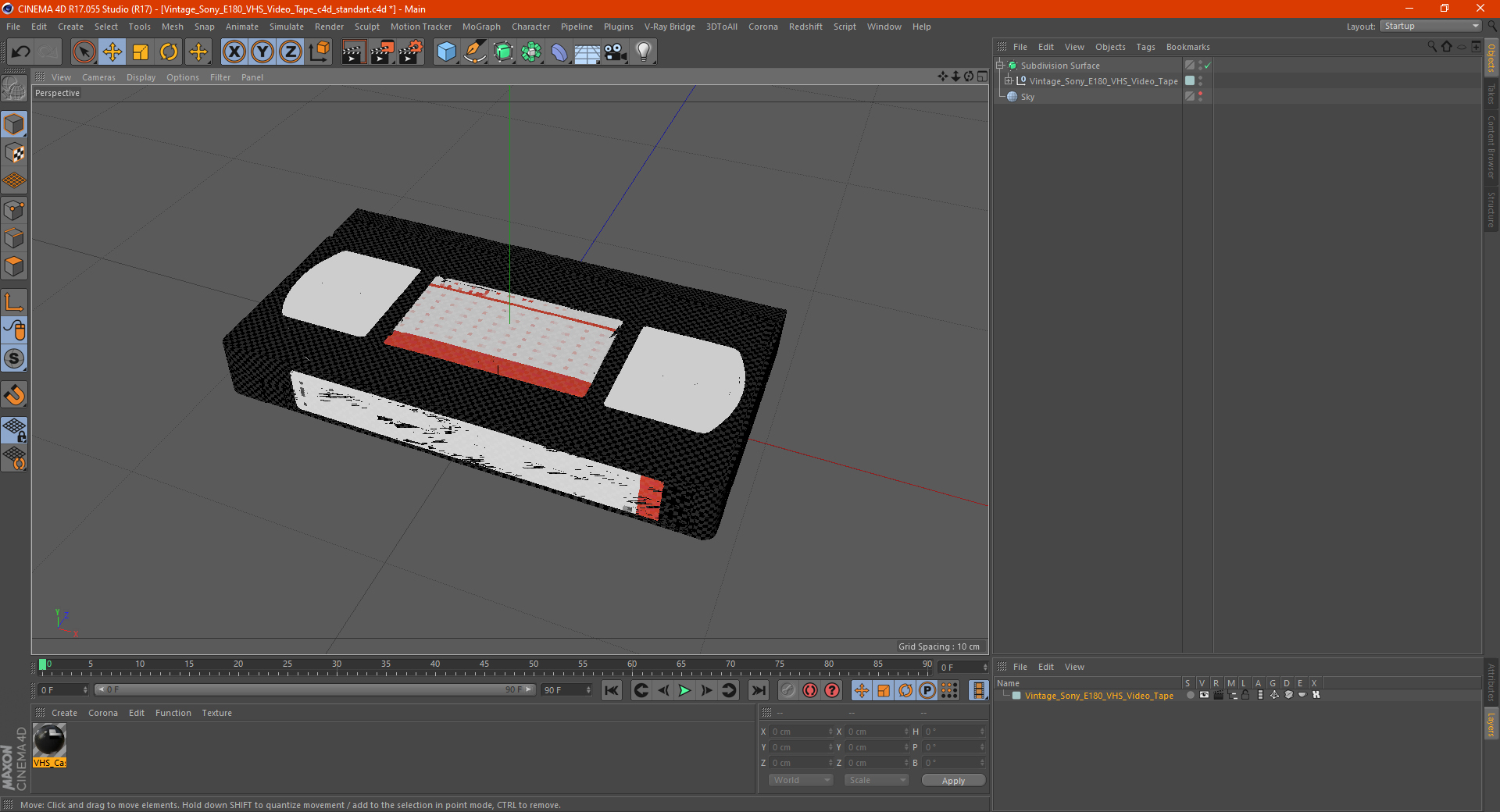Open viewport Cameras menu
The image size is (1500, 812).
tap(98, 77)
